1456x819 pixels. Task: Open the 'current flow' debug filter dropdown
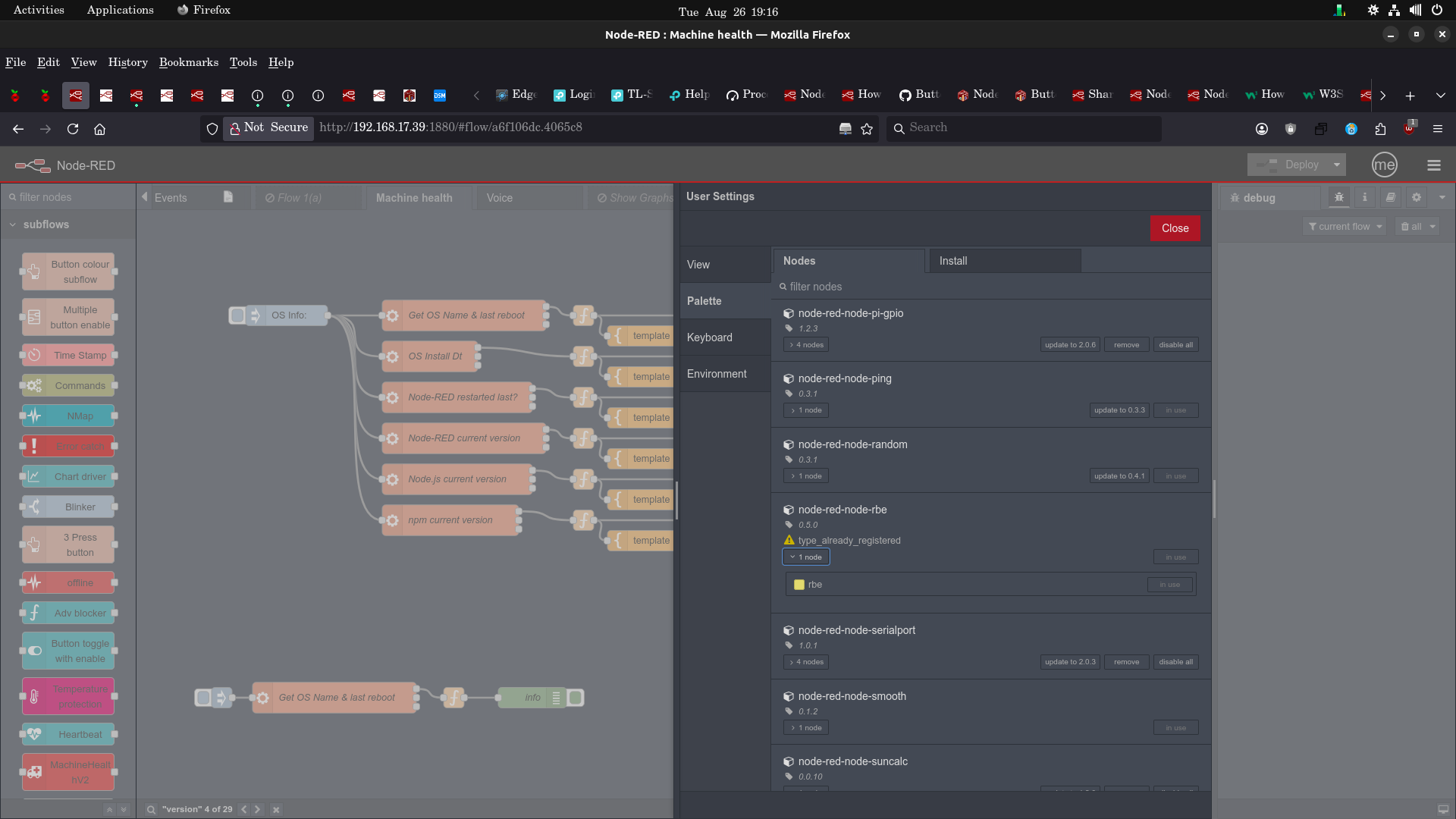pyautogui.click(x=1345, y=227)
